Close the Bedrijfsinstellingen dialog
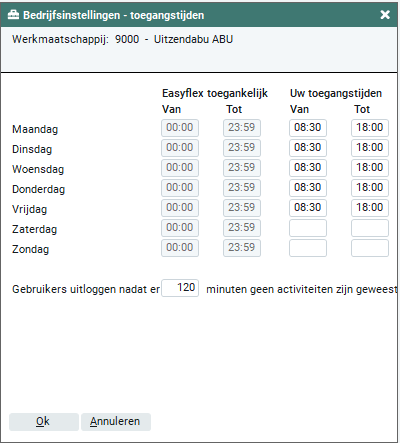The image size is (400, 443). (x=385, y=15)
